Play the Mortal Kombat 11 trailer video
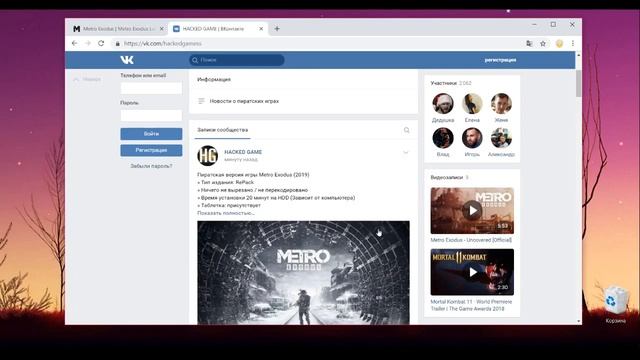The height and width of the screenshot is (360, 640). [x=472, y=272]
